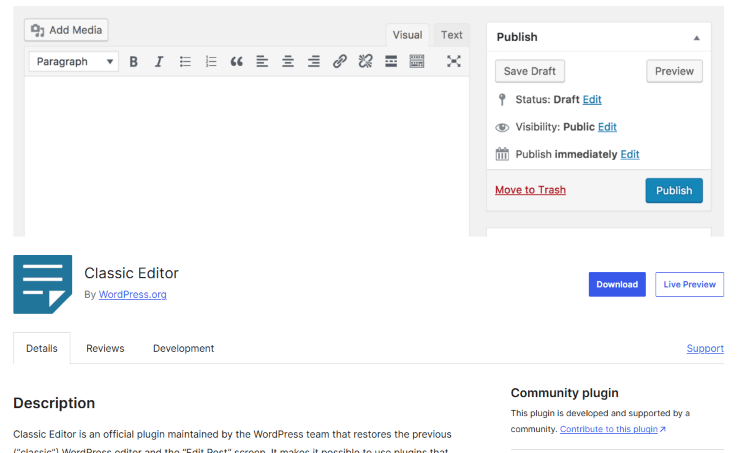Remove link with the unlink icon
This screenshot has height=453, width=750.
point(365,62)
